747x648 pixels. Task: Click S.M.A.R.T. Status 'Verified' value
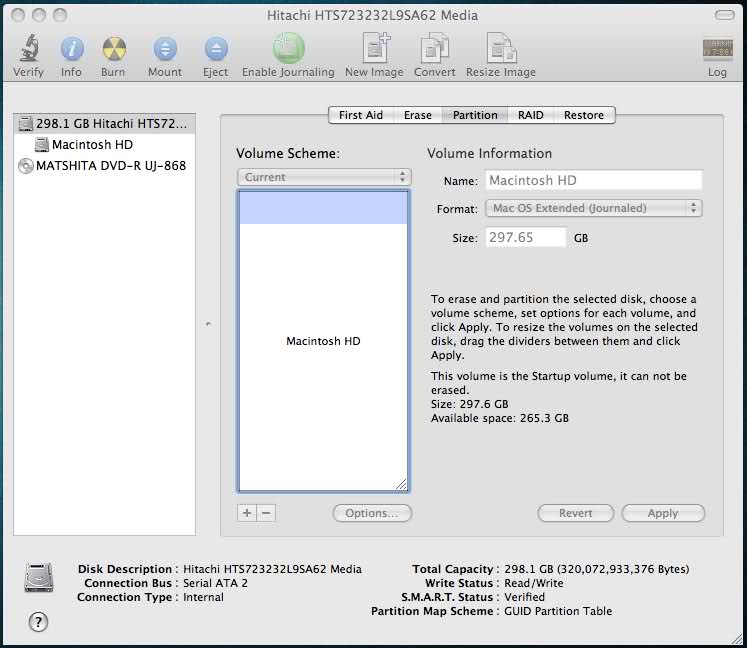pos(524,597)
